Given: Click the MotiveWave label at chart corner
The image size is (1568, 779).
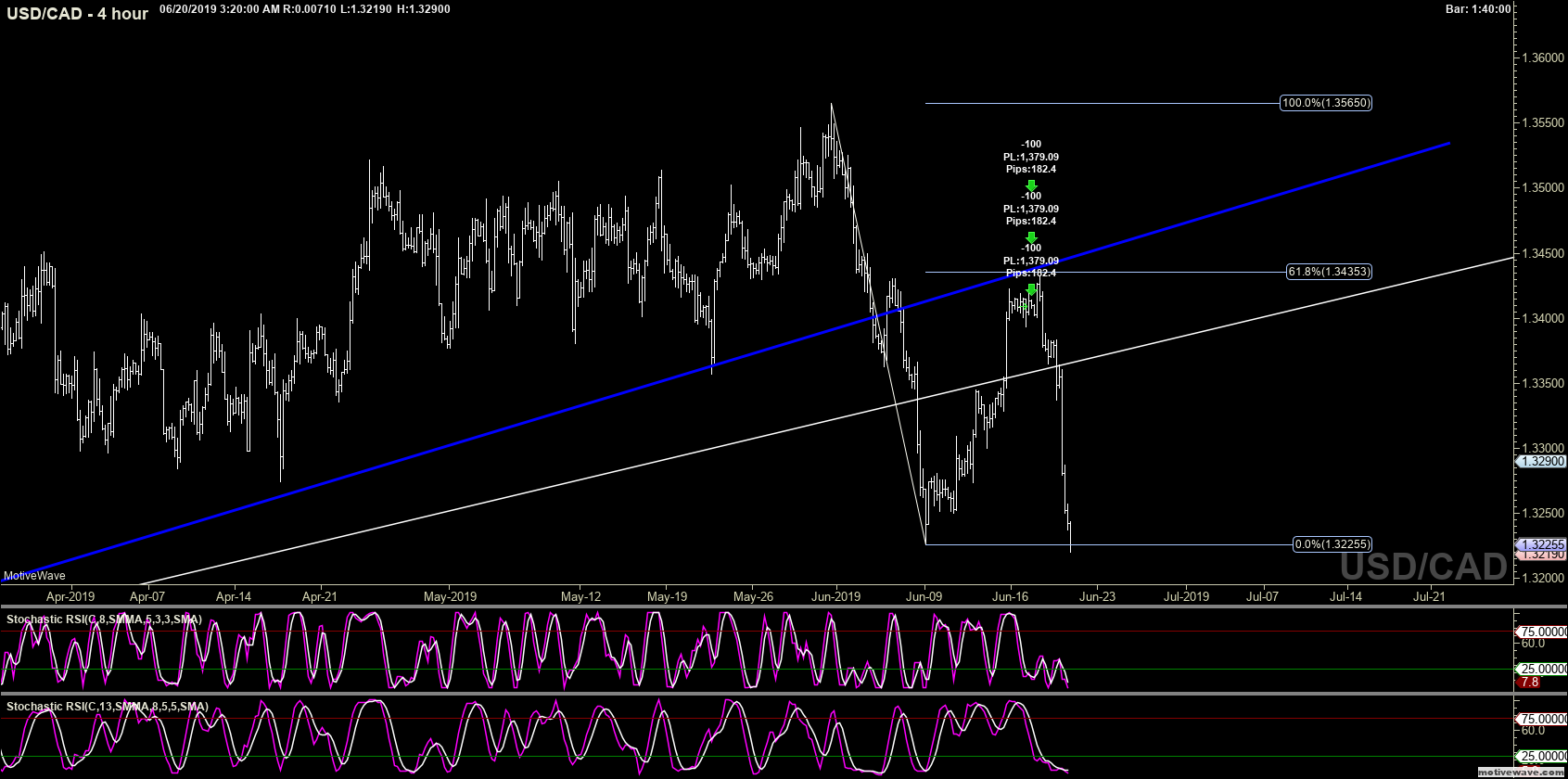Looking at the screenshot, I should pos(34,576).
